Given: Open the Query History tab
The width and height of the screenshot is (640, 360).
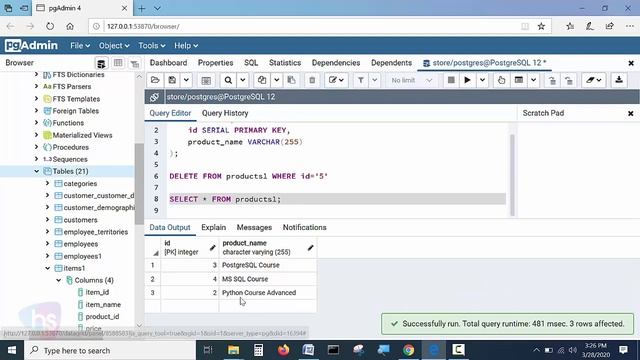Looking at the screenshot, I should [x=225, y=113].
